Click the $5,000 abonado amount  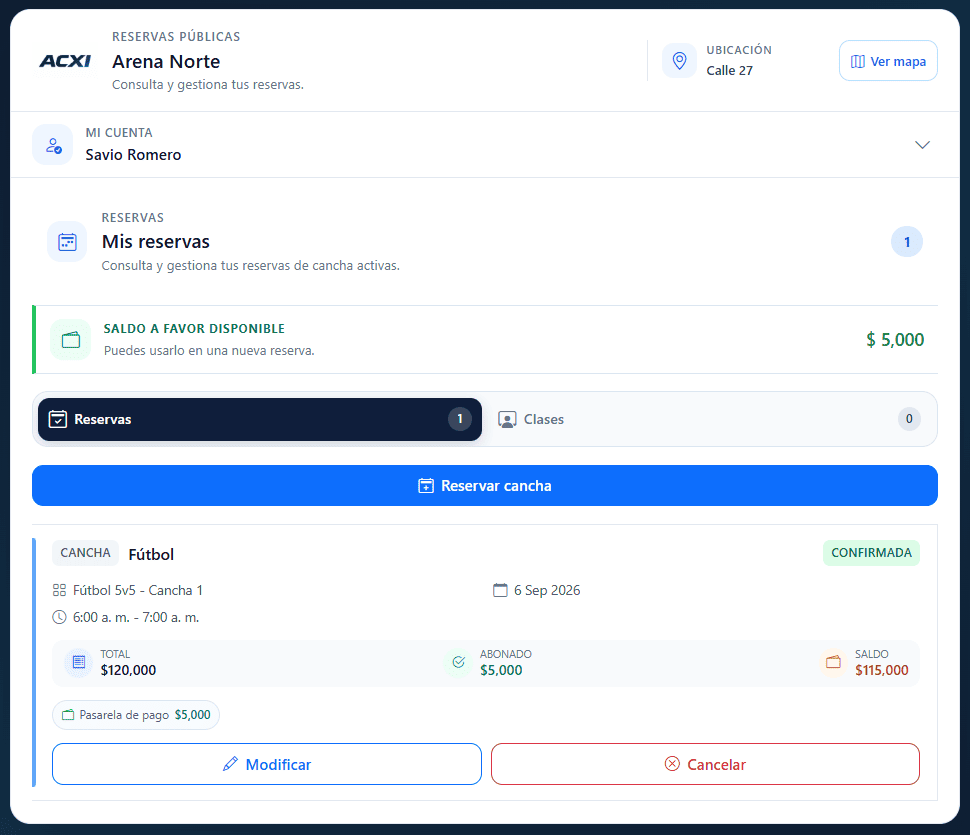click(x=501, y=670)
